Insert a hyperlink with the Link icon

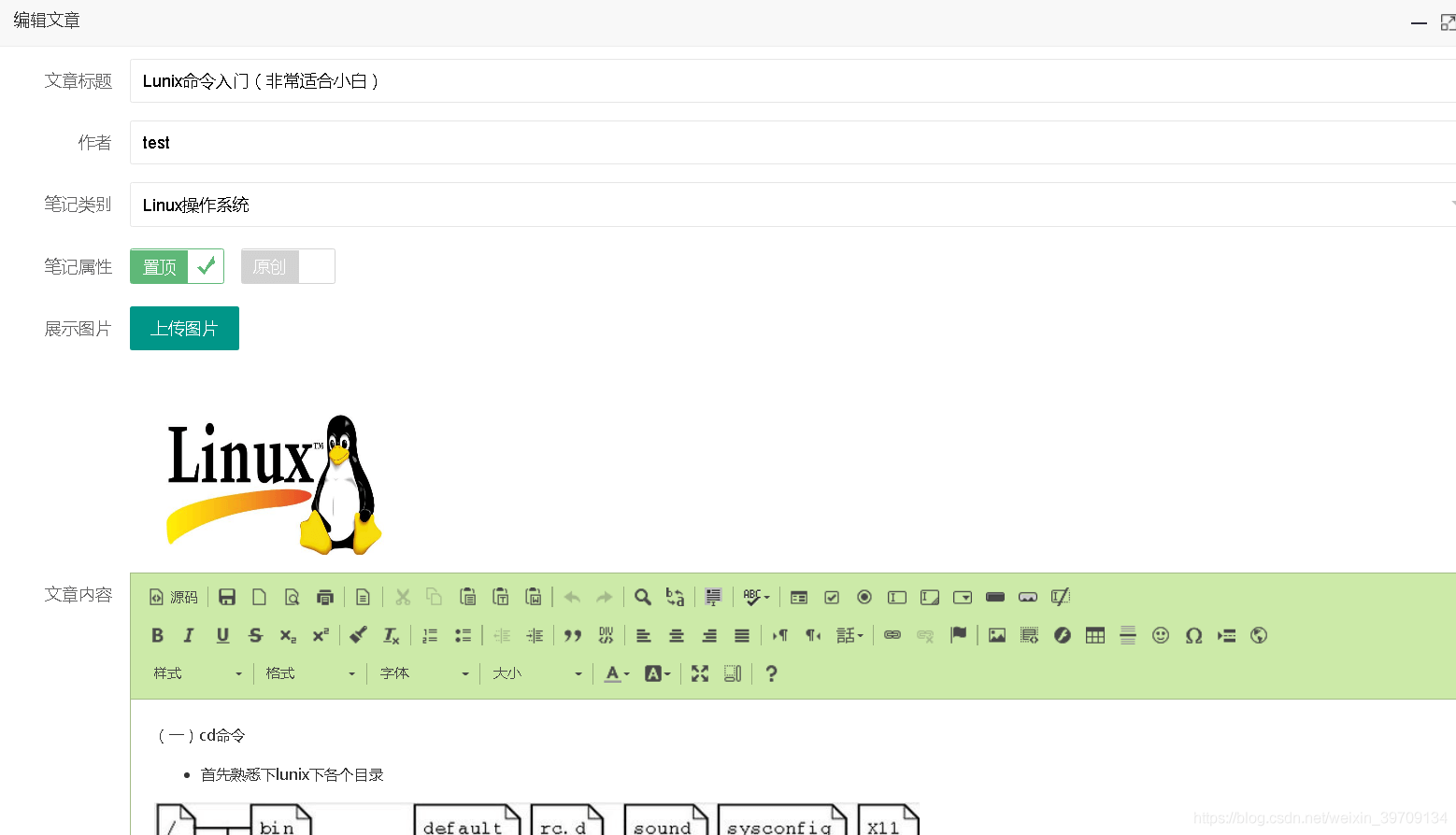point(892,635)
